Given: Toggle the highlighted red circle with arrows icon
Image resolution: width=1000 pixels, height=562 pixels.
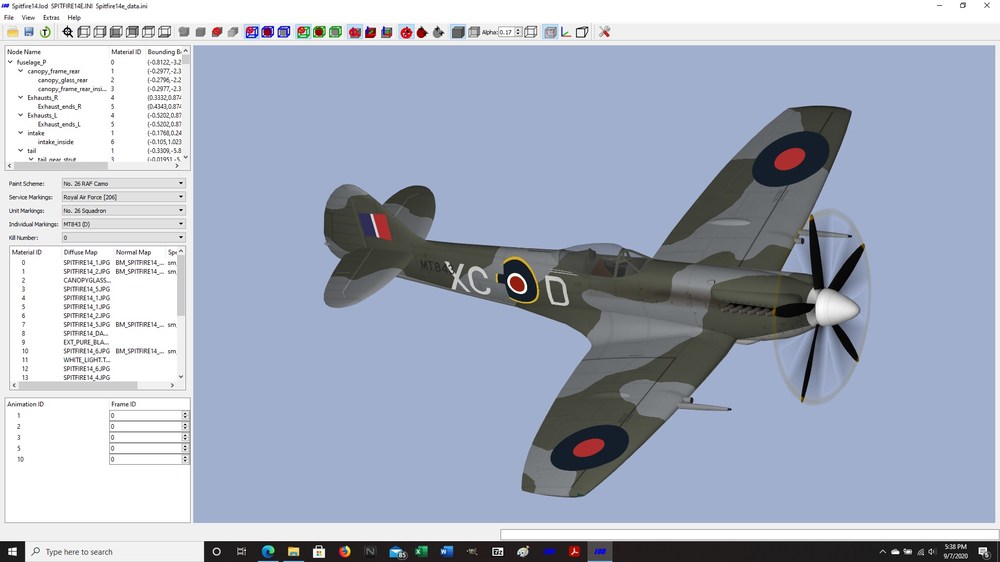Looking at the screenshot, I should [406, 32].
